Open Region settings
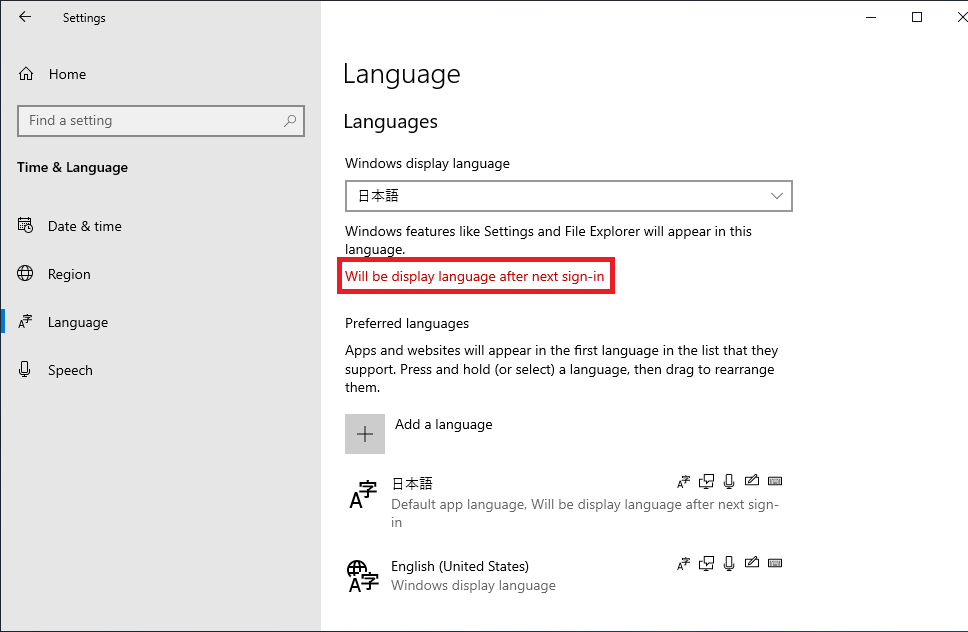The width and height of the screenshot is (968, 632). 69,274
